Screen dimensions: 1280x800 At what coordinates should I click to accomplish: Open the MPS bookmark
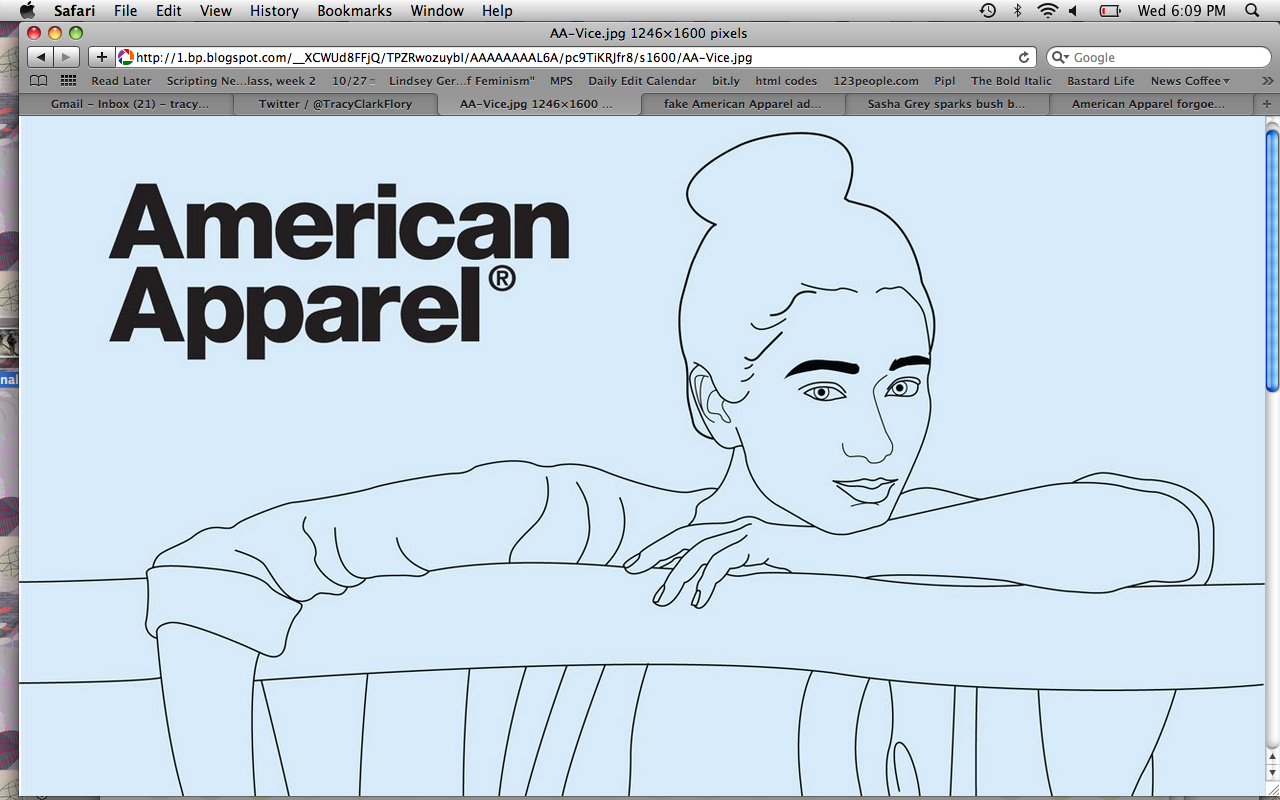point(561,81)
